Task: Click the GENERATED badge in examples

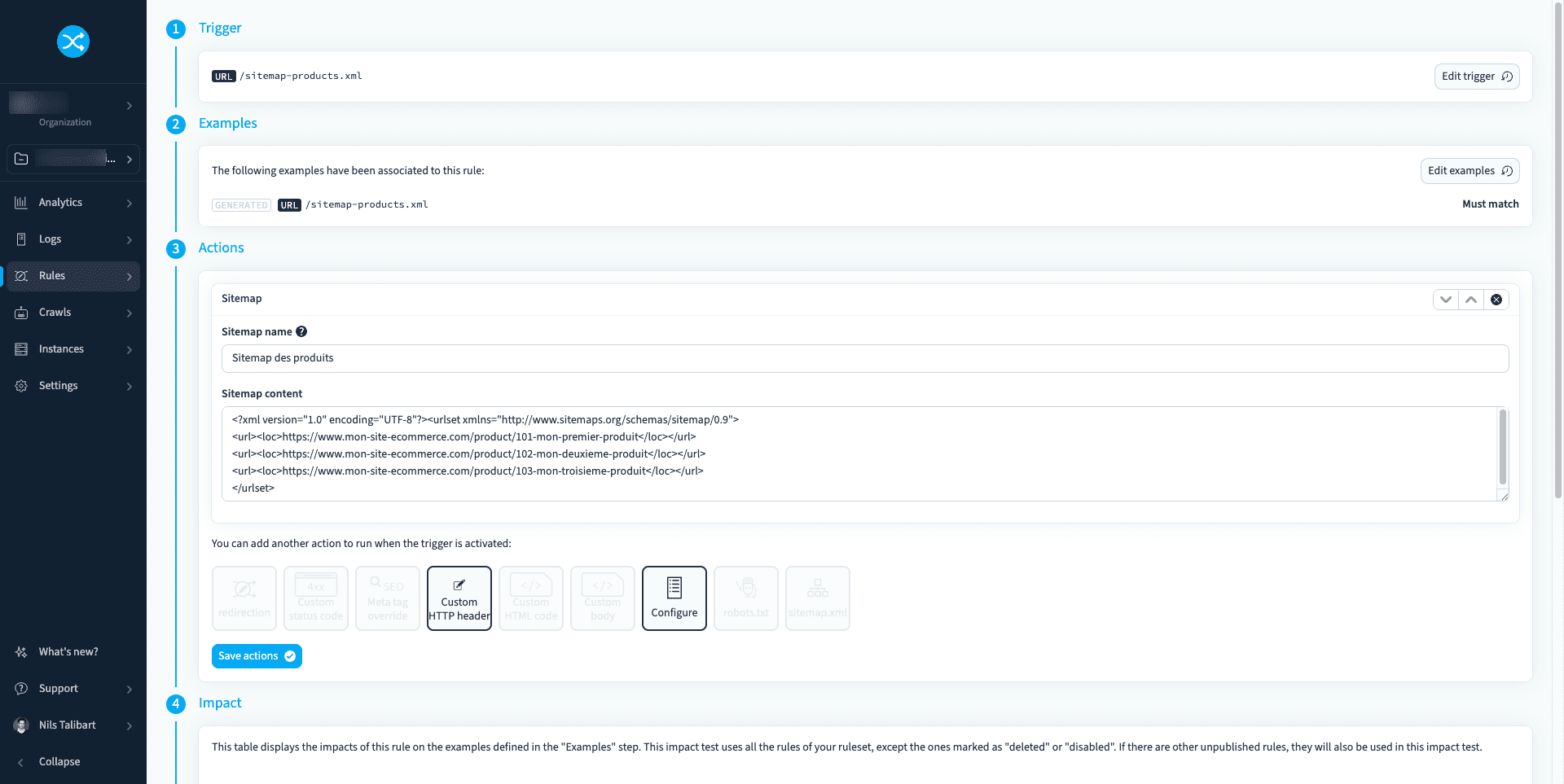Action: point(241,205)
